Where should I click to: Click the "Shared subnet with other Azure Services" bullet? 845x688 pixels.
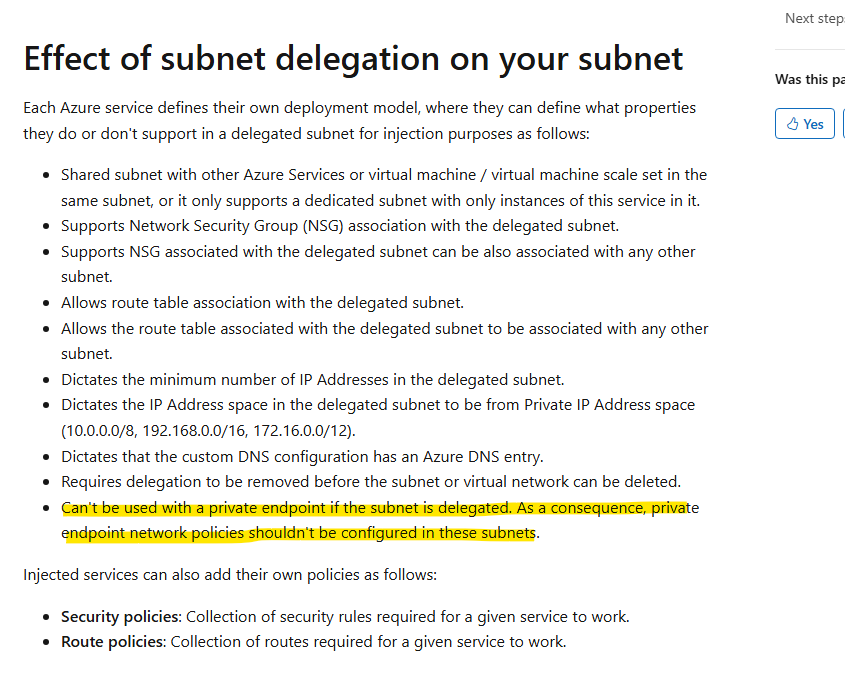384,187
